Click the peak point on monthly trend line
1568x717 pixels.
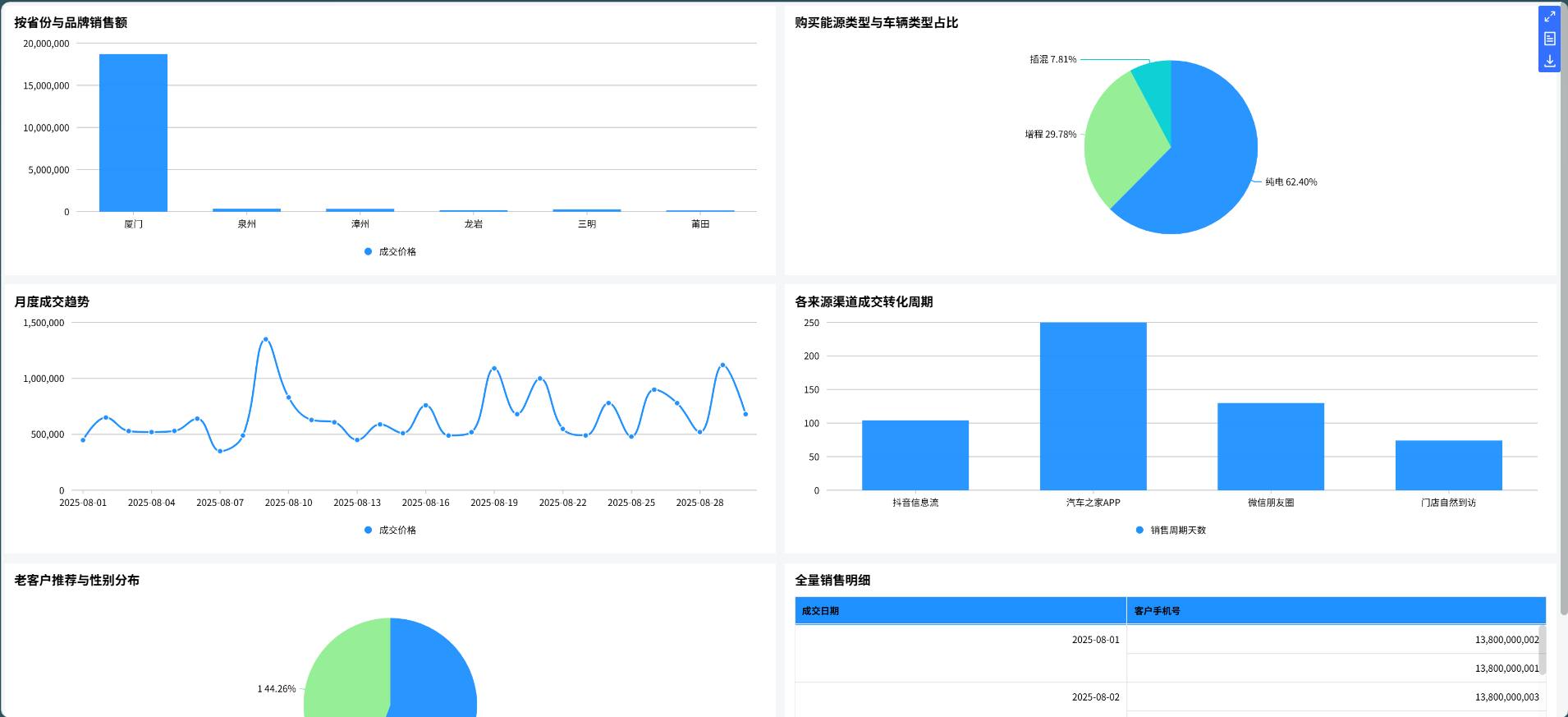click(265, 339)
